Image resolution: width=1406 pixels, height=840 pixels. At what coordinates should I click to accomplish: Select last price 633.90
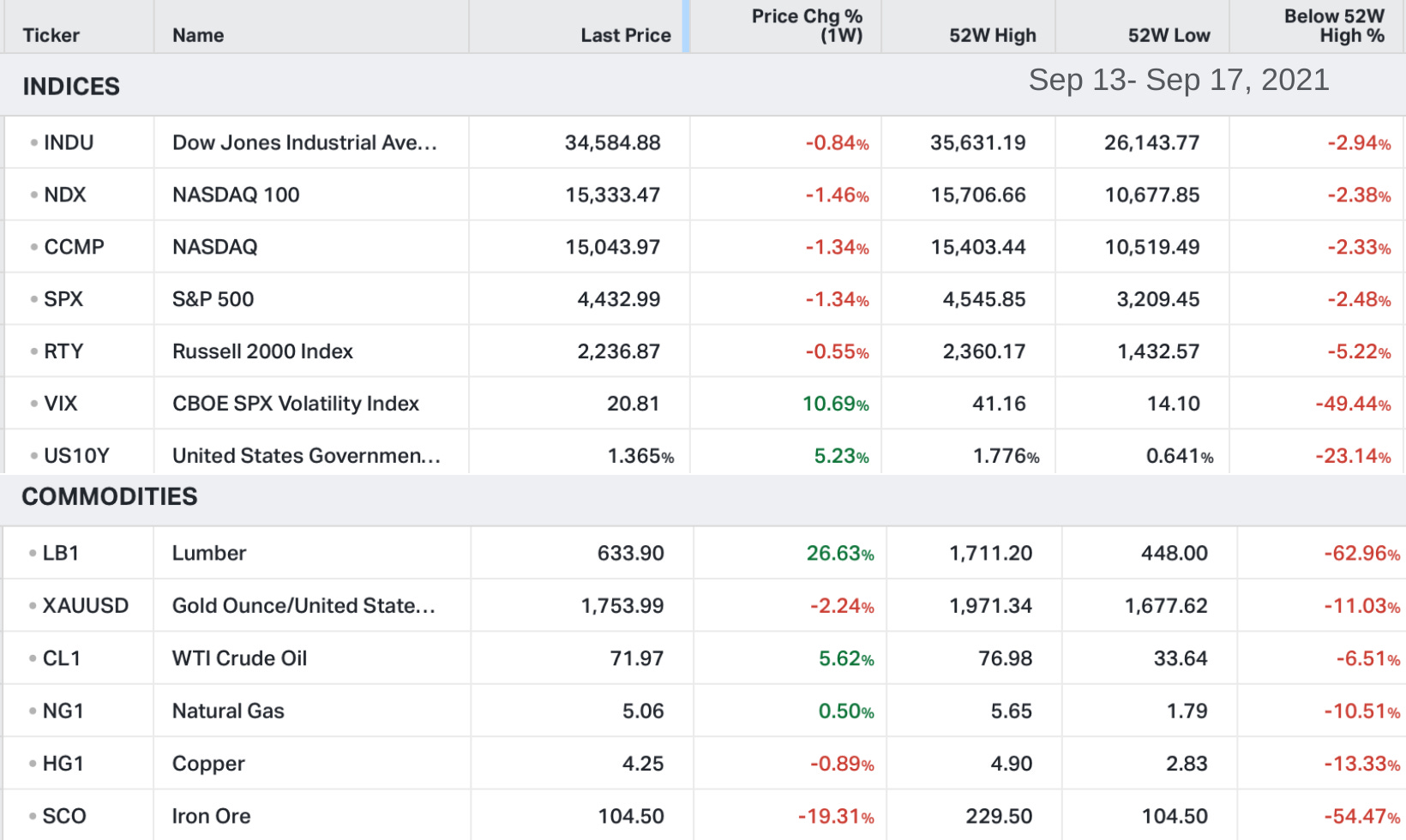(630, 553)
